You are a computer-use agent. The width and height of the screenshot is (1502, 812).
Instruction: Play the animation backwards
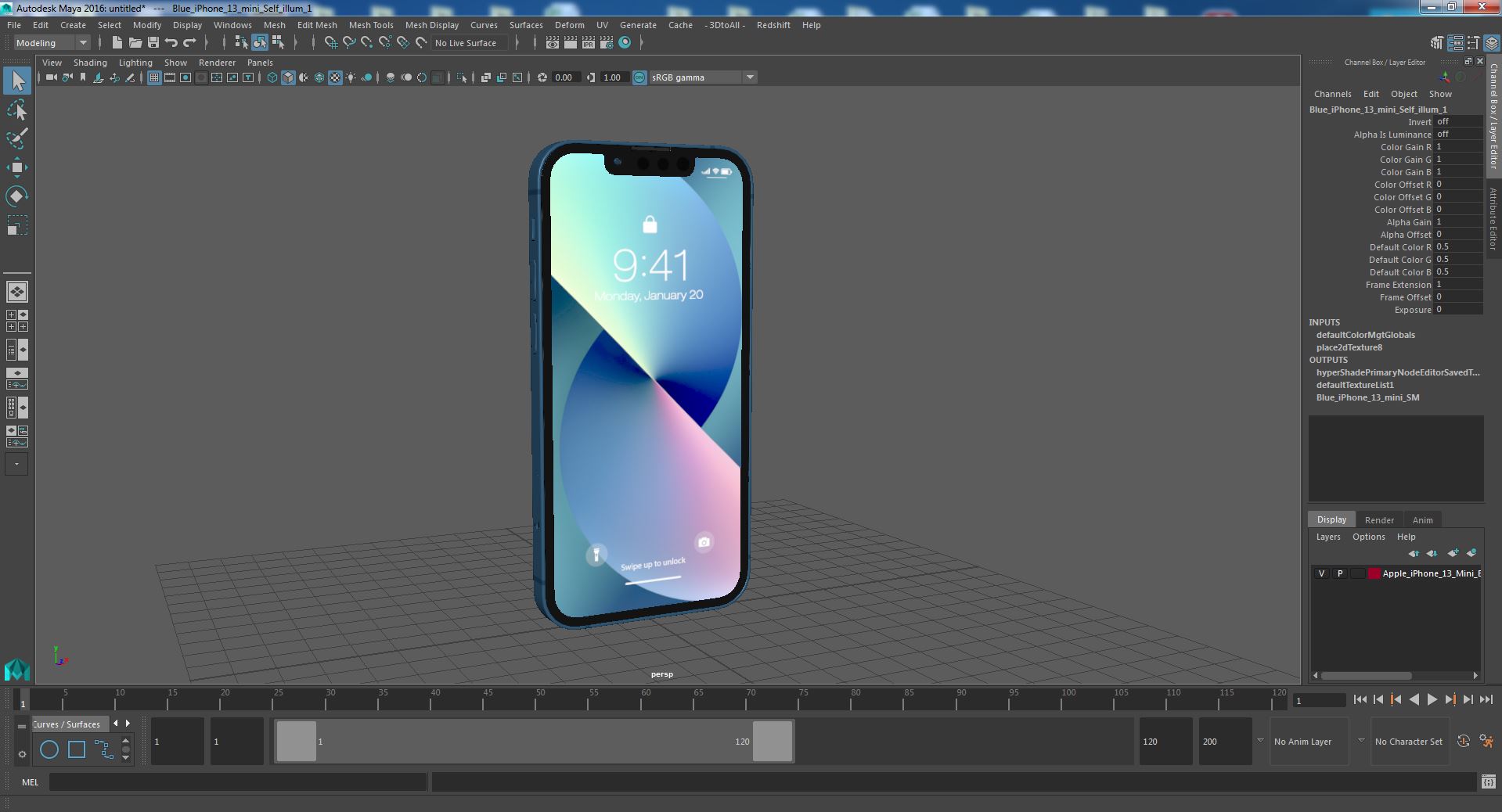(x=1414, y=700)
